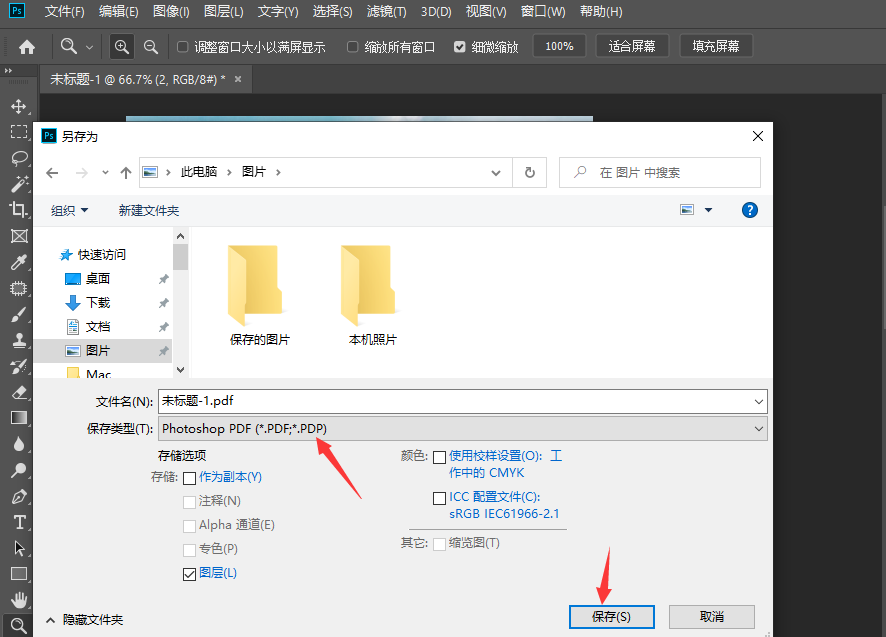Select the Move tool
886x637 pixels.
(19, 106)
